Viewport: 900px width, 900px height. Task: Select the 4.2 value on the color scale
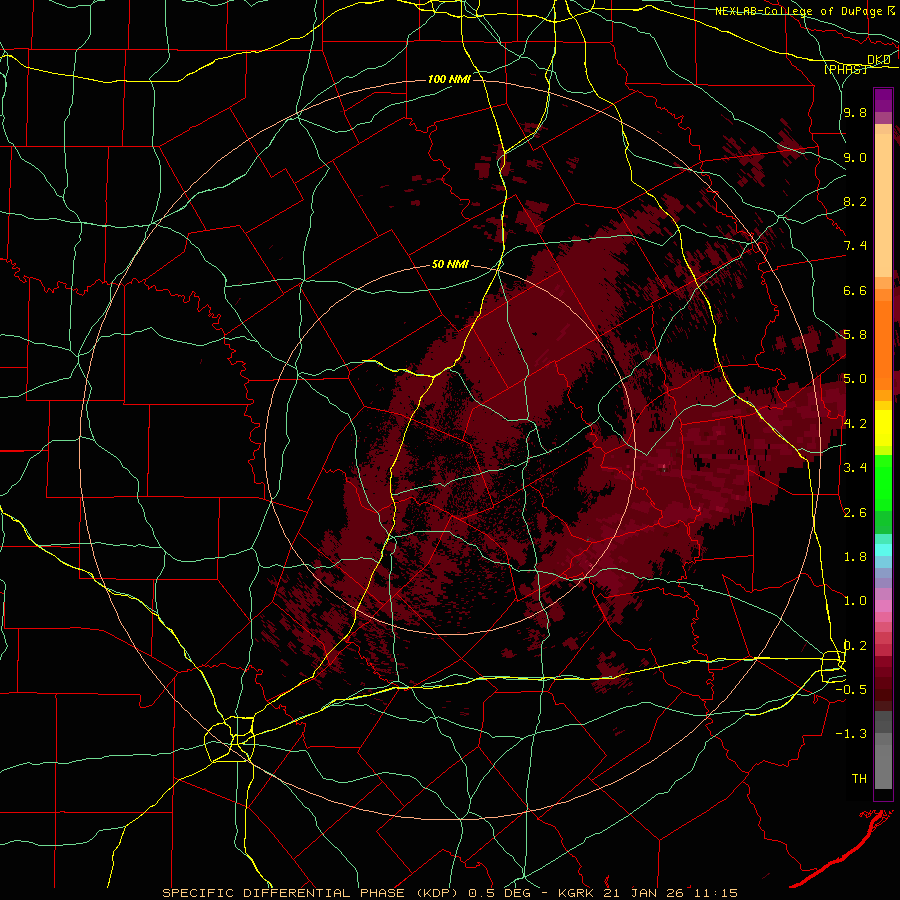click(x=855, y=424)
